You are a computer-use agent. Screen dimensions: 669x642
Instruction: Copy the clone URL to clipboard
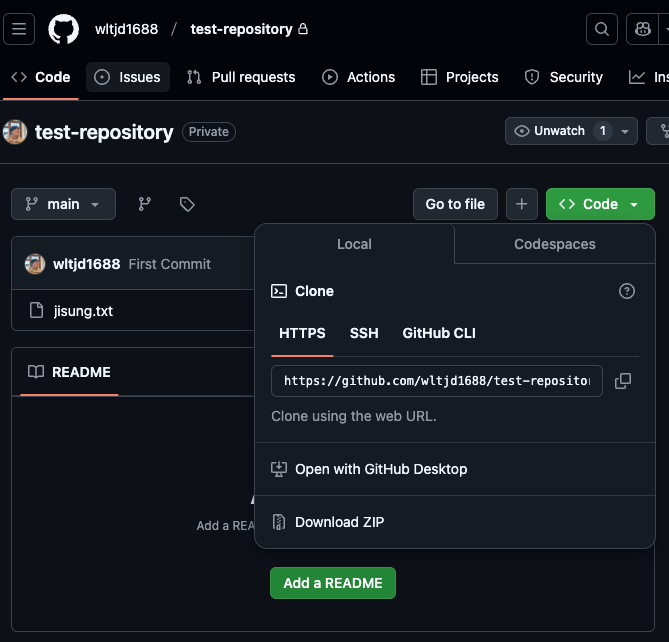click(x=623, y=381)
